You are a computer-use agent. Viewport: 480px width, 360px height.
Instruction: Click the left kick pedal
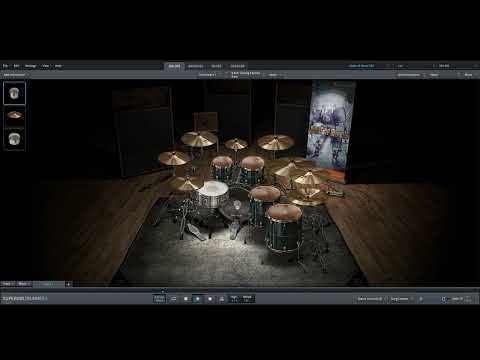195,231
